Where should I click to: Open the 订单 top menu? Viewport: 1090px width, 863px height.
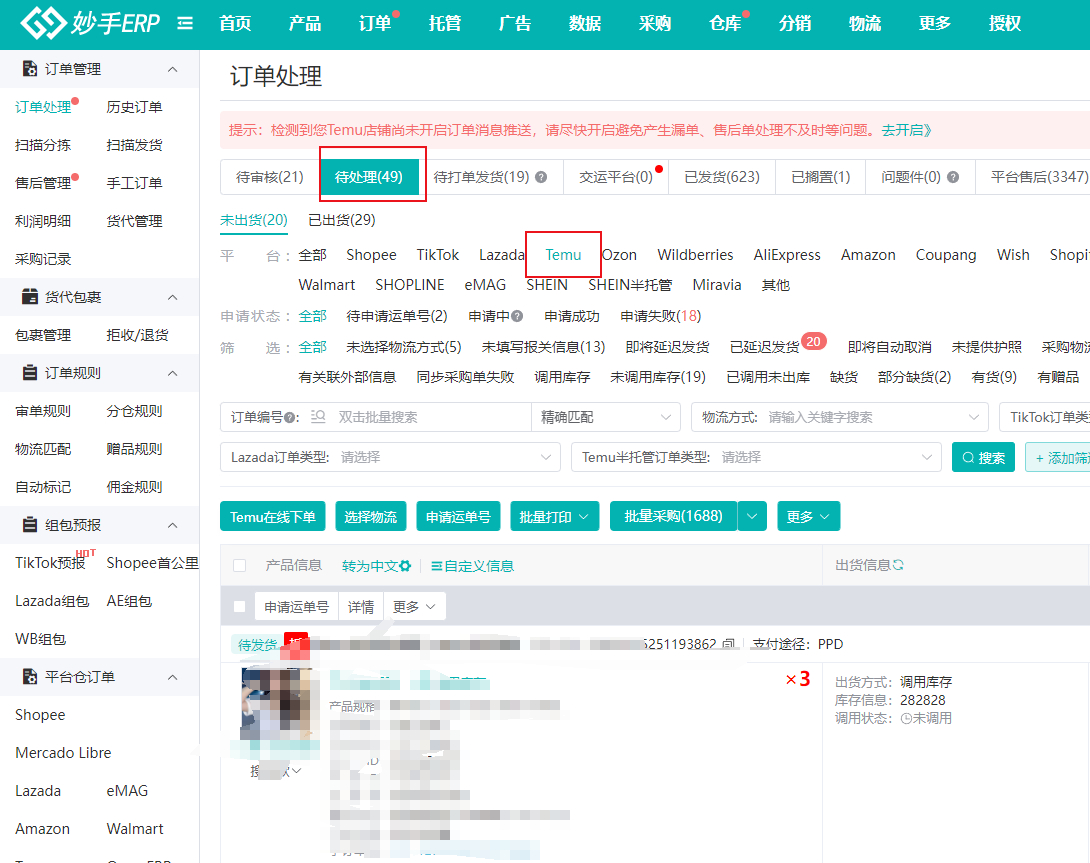(375, 24)
